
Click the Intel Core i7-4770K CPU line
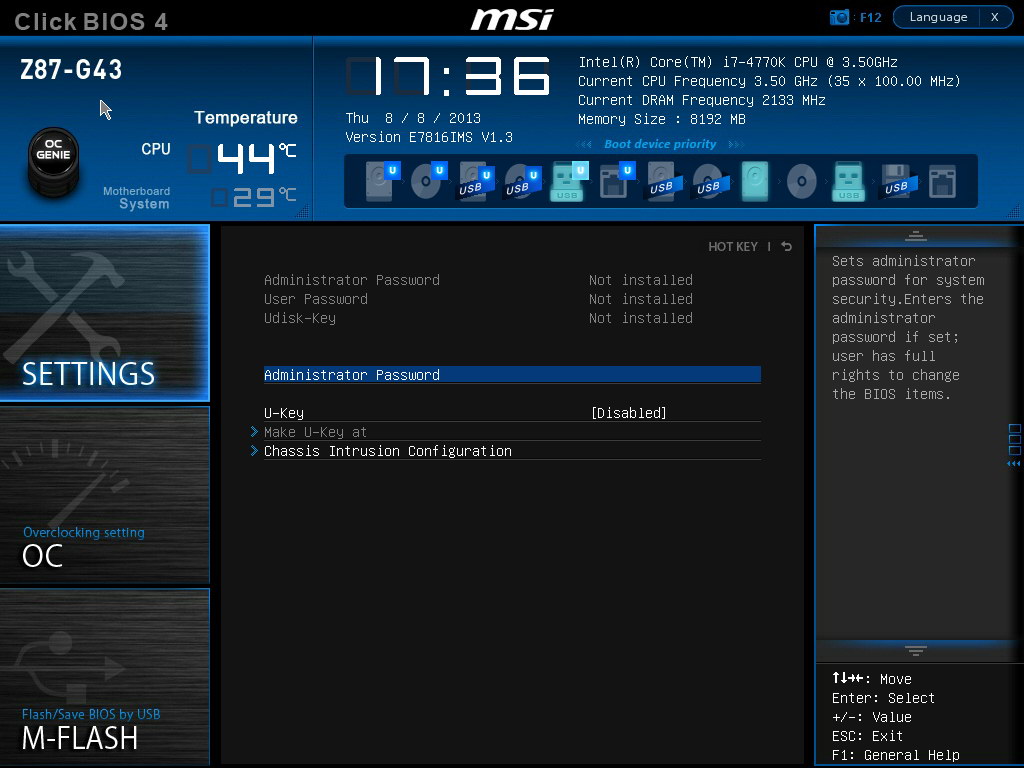(738, 62)
